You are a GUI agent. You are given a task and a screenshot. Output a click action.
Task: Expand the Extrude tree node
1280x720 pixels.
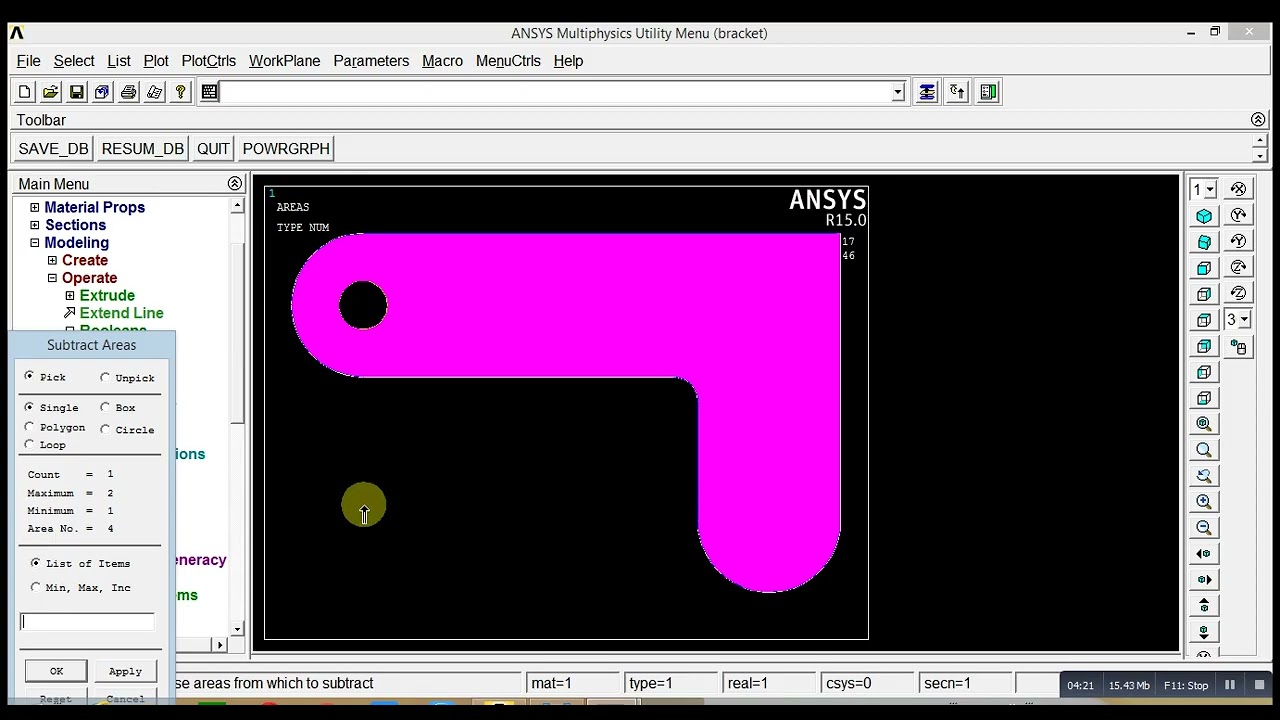(x=70, y=296)
